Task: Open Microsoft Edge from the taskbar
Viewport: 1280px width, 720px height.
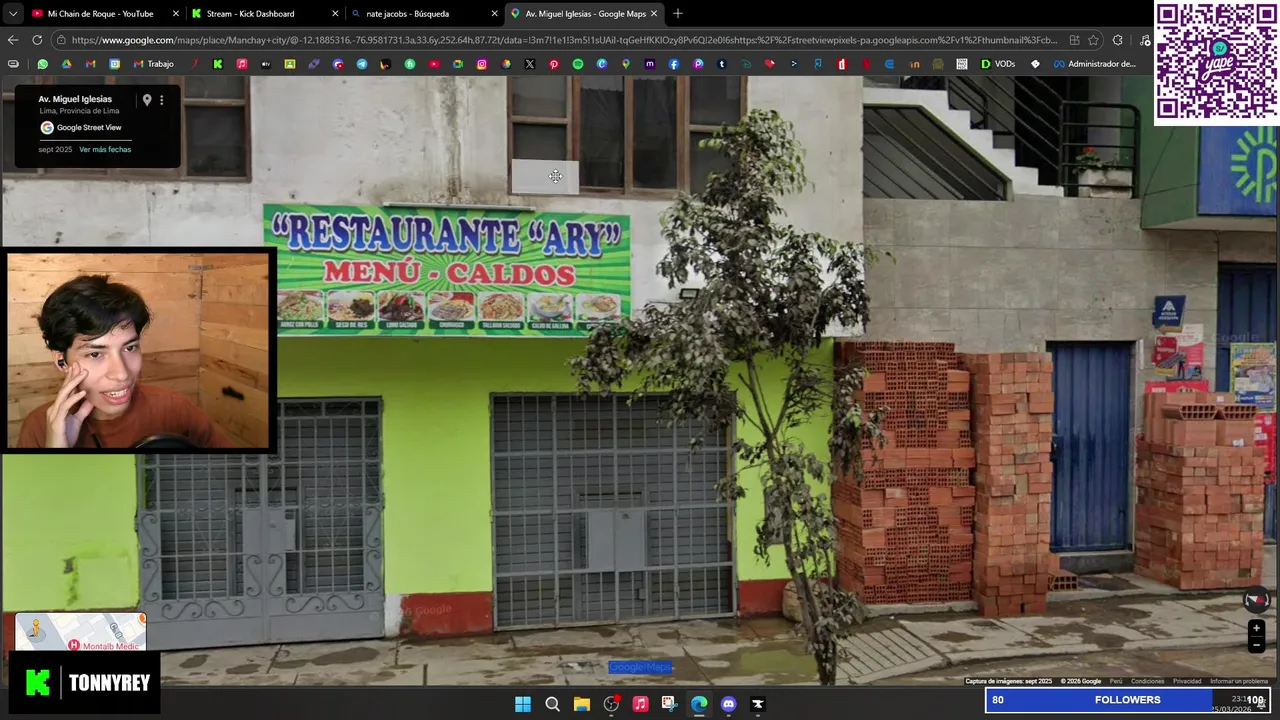Action: [699, 704]
